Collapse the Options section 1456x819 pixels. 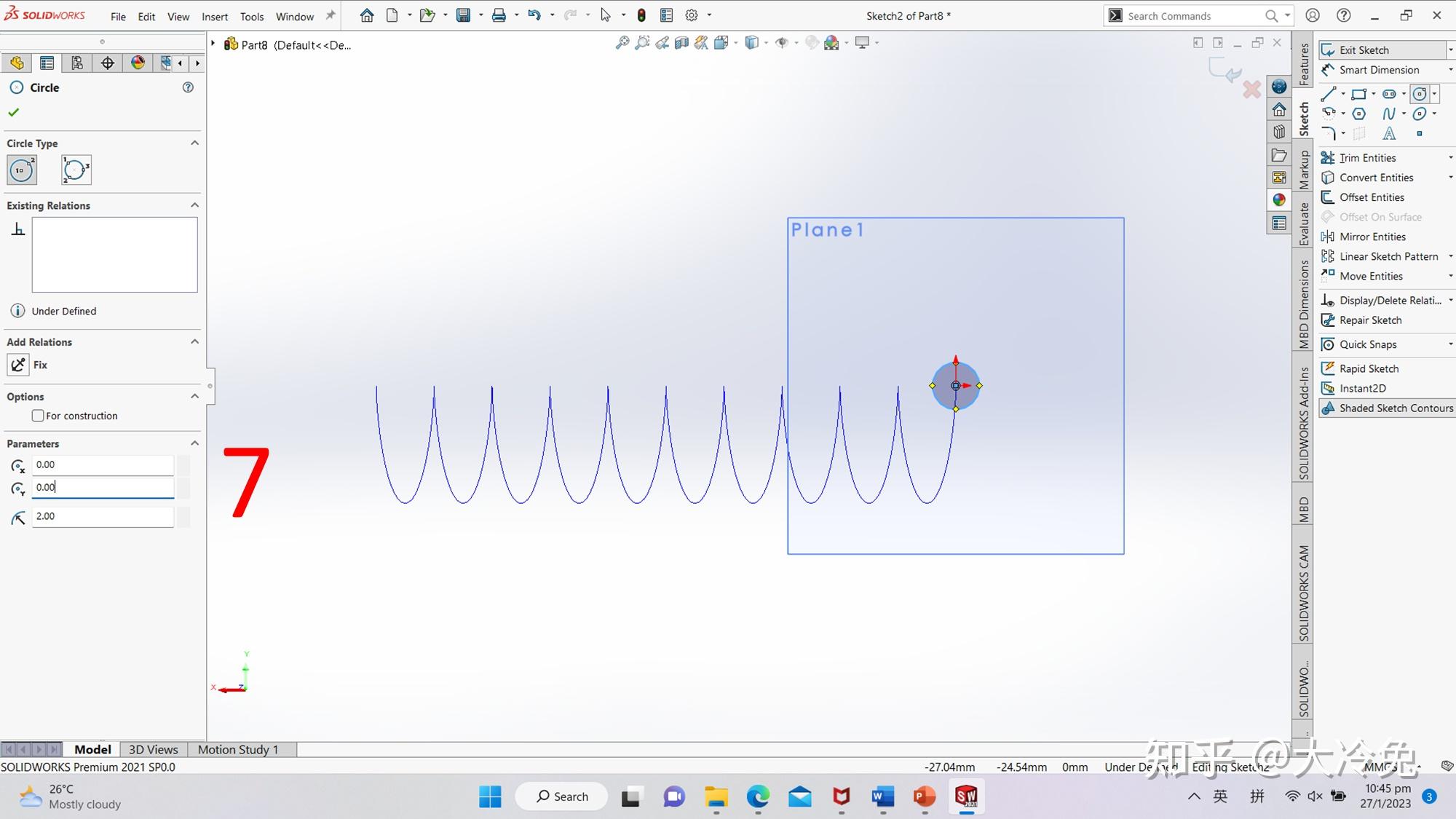coord(194,396)
